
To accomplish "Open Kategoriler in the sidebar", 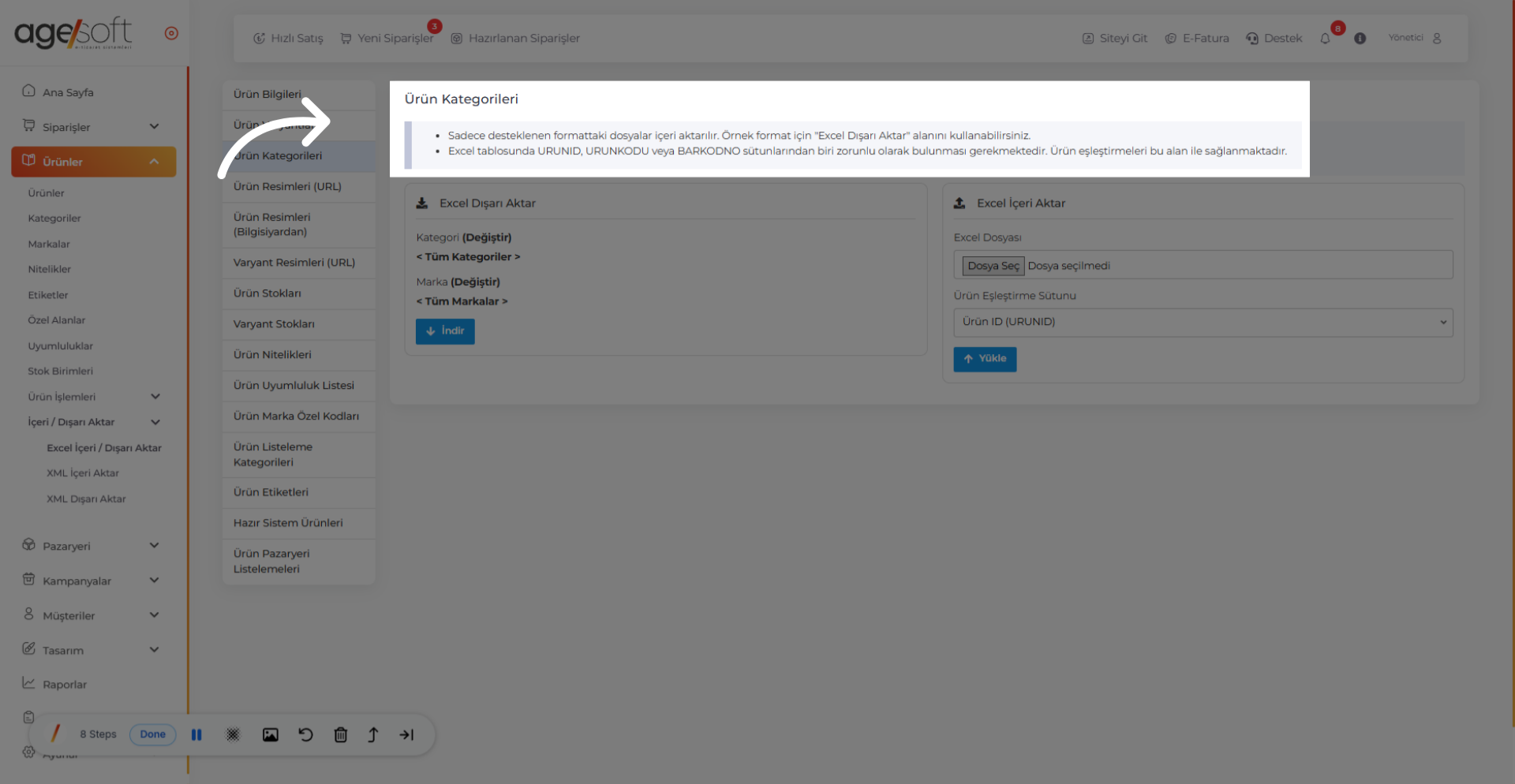I will coord(54,218).
